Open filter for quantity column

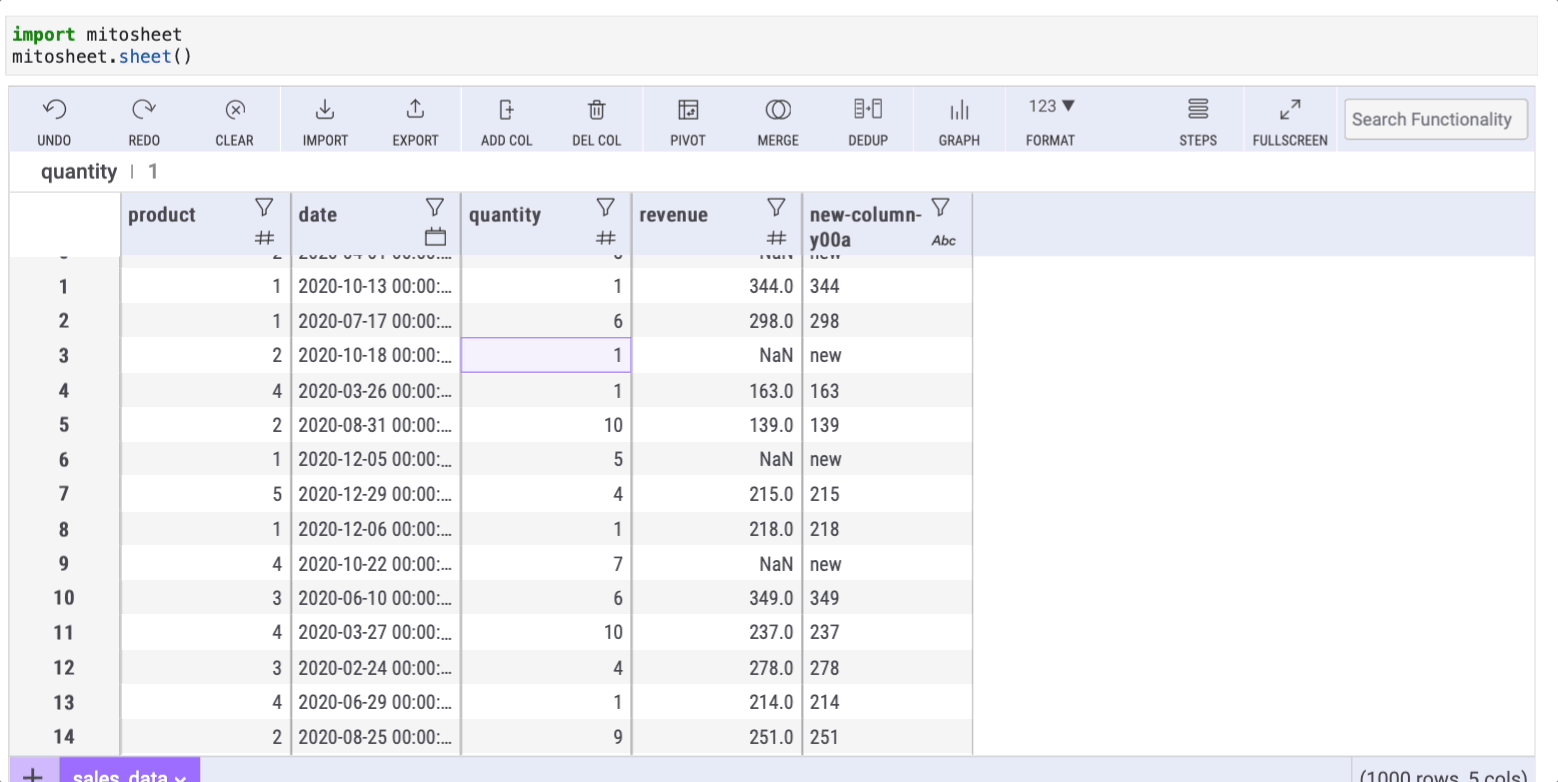(605, 207)
